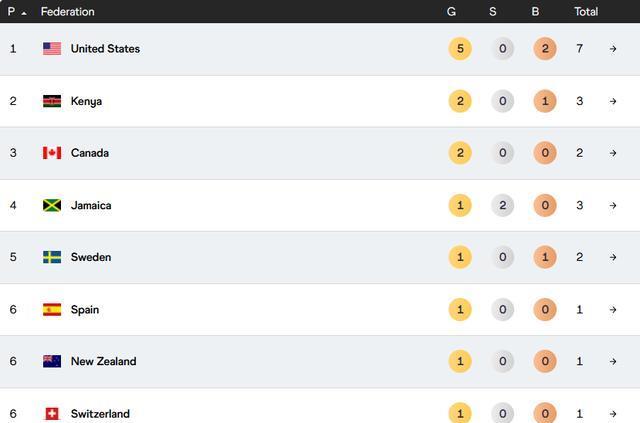Screen dimensions: 640x423
Task: Expand Kenya row with arrow
Action: point(613,101)
